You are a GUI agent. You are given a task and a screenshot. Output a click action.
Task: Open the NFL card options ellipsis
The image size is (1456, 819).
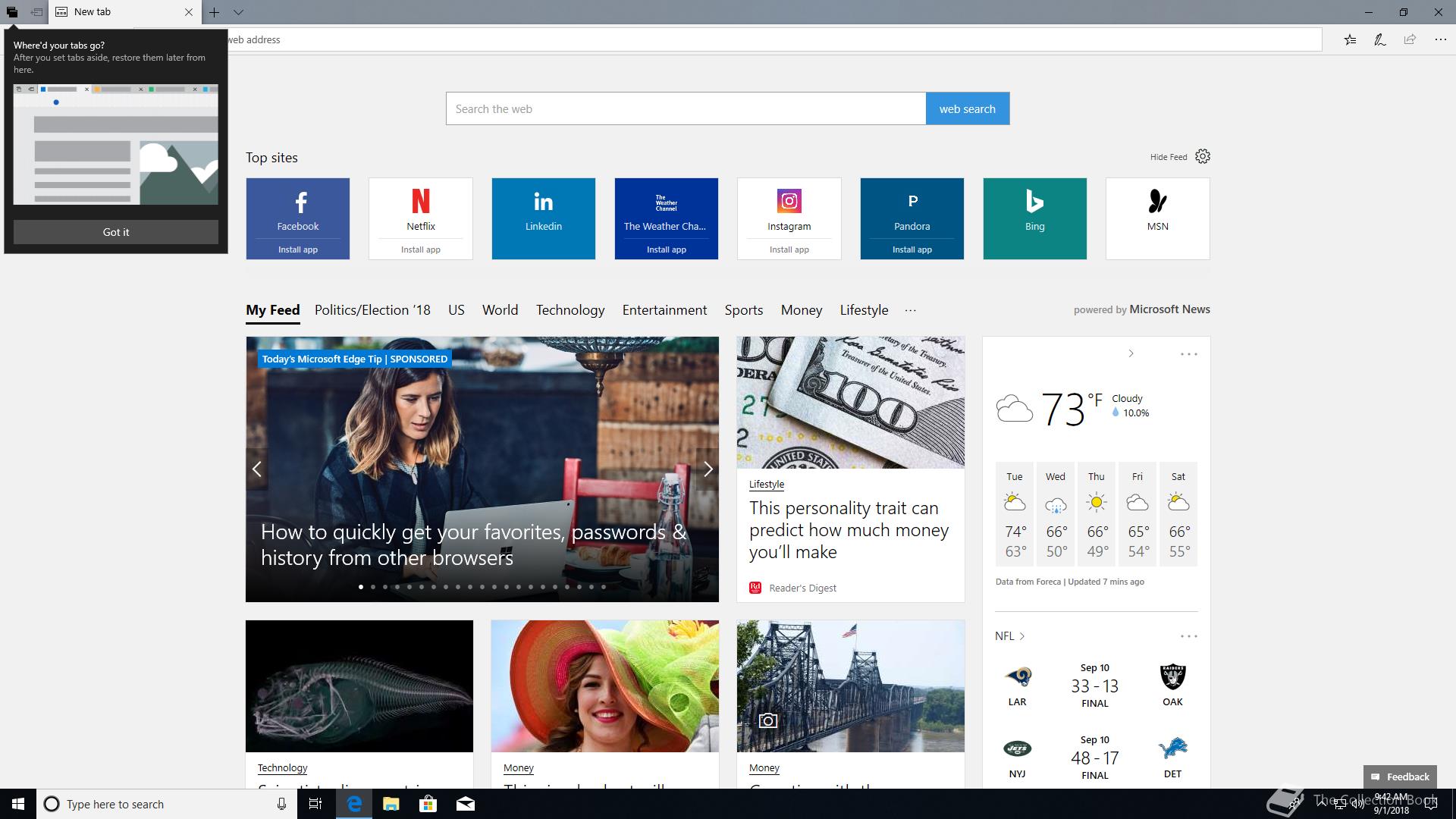[1189, 636]
